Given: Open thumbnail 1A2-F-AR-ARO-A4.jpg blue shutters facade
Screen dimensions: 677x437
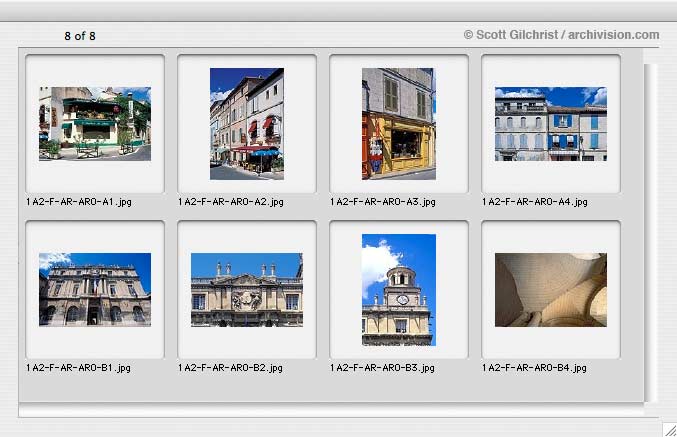Looking at the screenshot, I should tap(551, 124).
